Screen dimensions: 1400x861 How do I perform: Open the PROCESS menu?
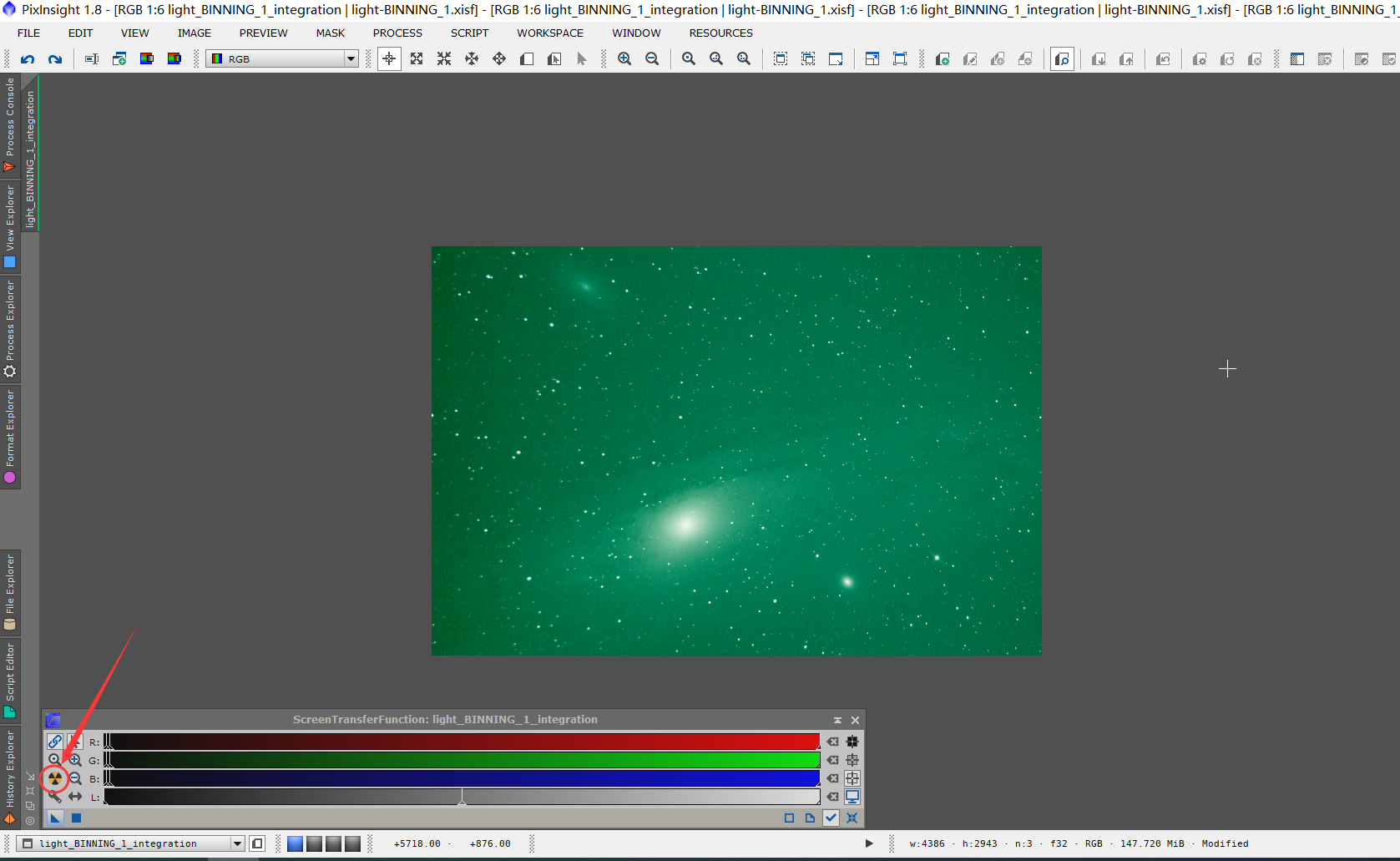(x=397, y=33)
